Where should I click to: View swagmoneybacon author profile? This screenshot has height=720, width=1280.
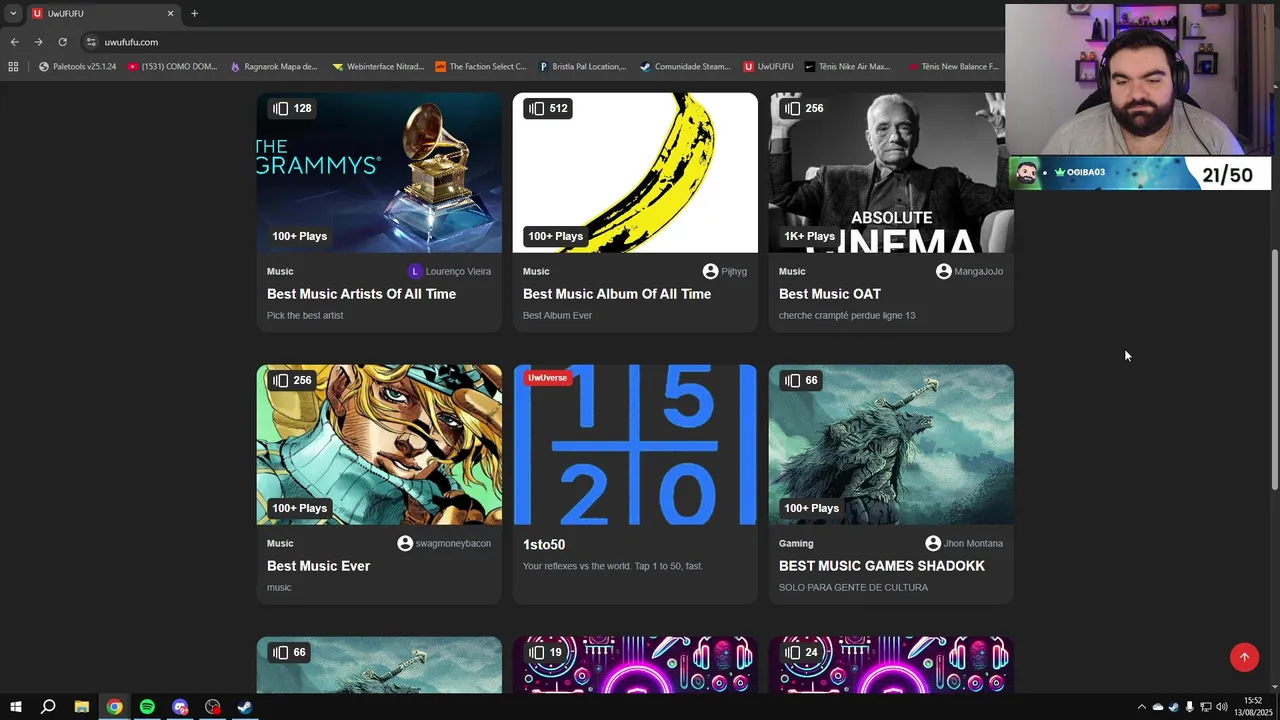(444, 543)
